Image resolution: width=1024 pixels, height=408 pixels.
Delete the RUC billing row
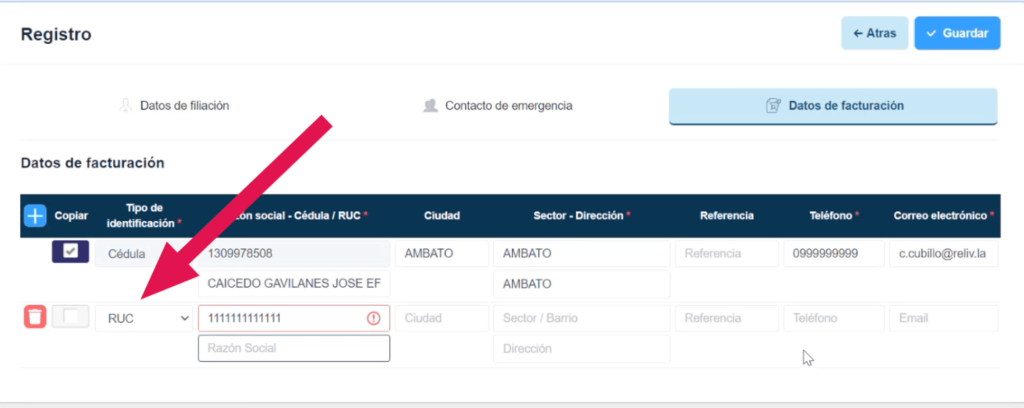point(35,318)
